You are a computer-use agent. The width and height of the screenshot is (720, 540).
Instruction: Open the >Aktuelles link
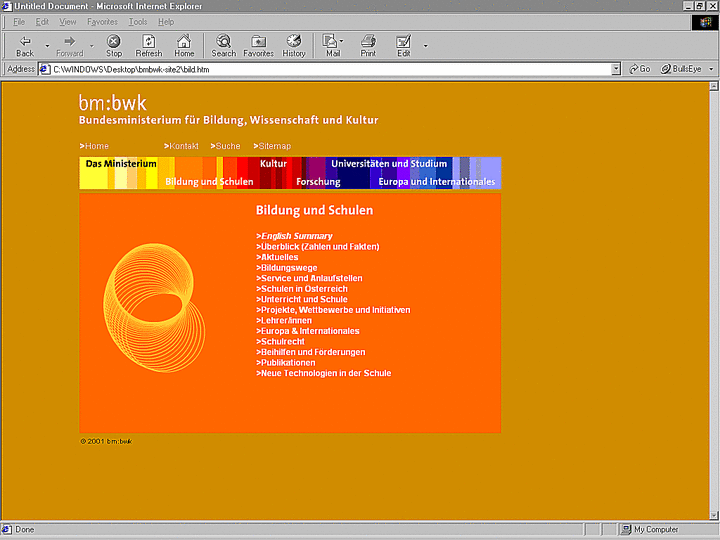pos(277,257)
